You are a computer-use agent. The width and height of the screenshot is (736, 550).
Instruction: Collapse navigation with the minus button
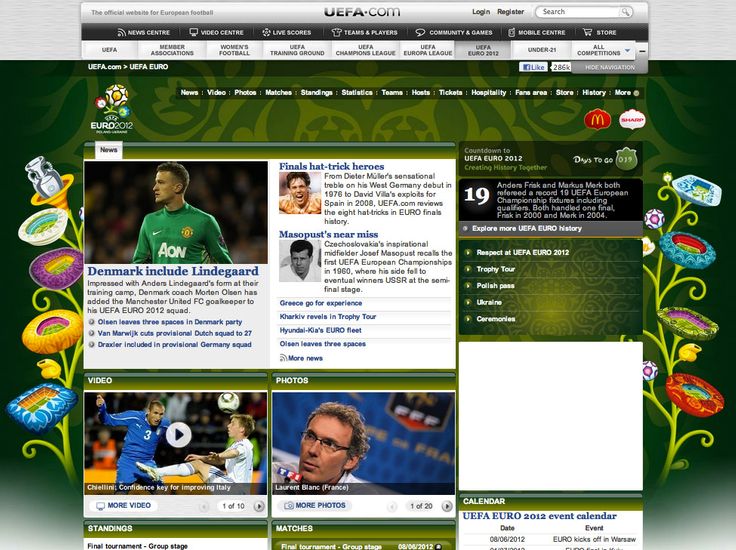(642, 51)
